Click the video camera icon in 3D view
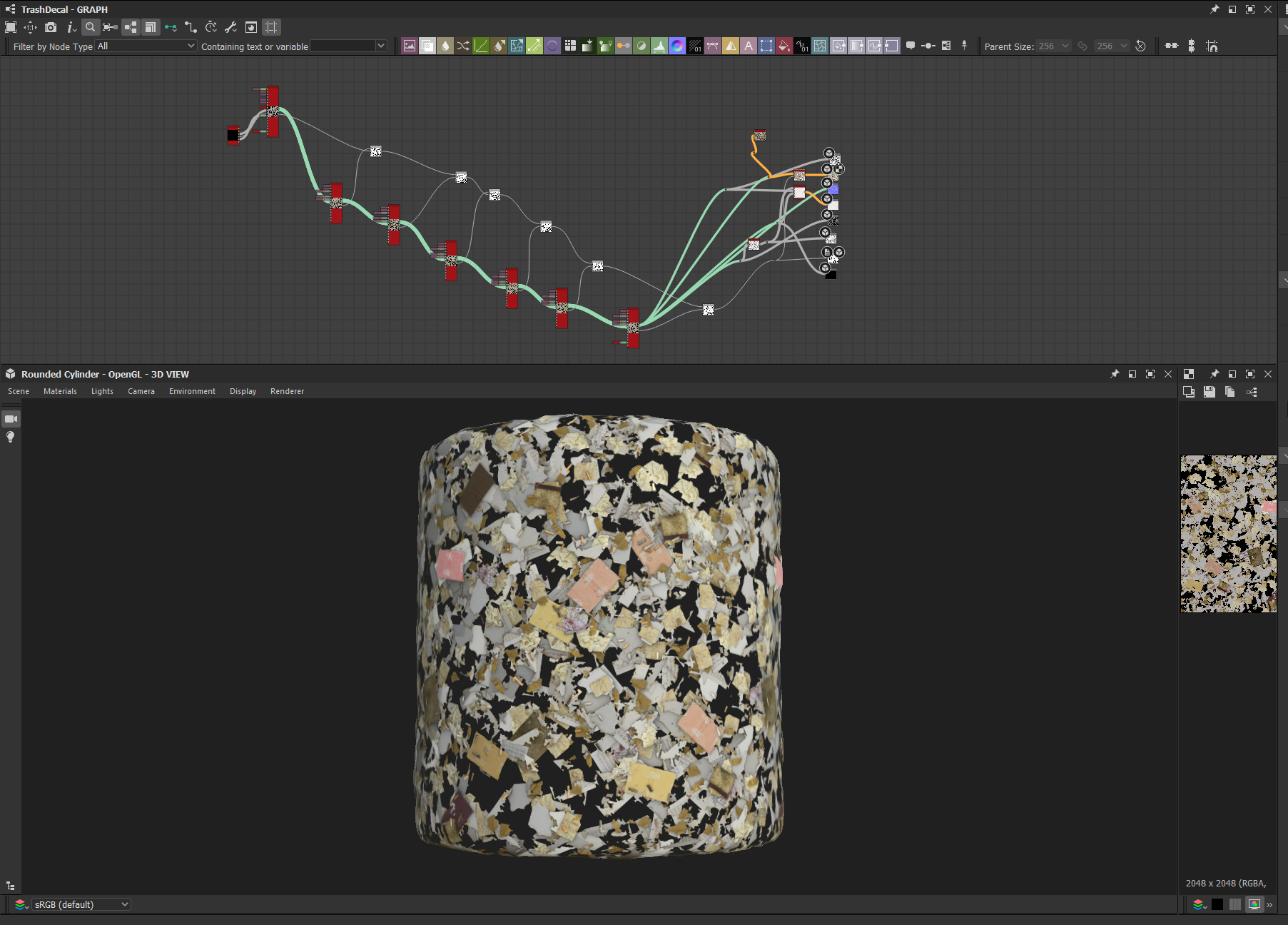This screenshot has height=925, width=1288. [x=11, y=419]
